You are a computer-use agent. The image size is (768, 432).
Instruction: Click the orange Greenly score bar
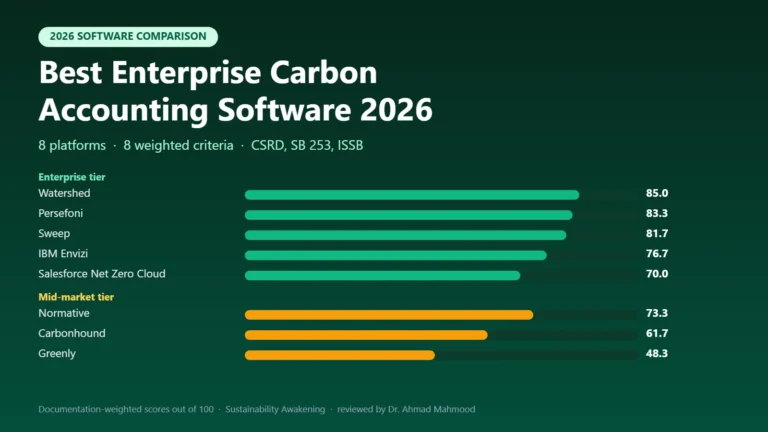[x=340, y=355]
